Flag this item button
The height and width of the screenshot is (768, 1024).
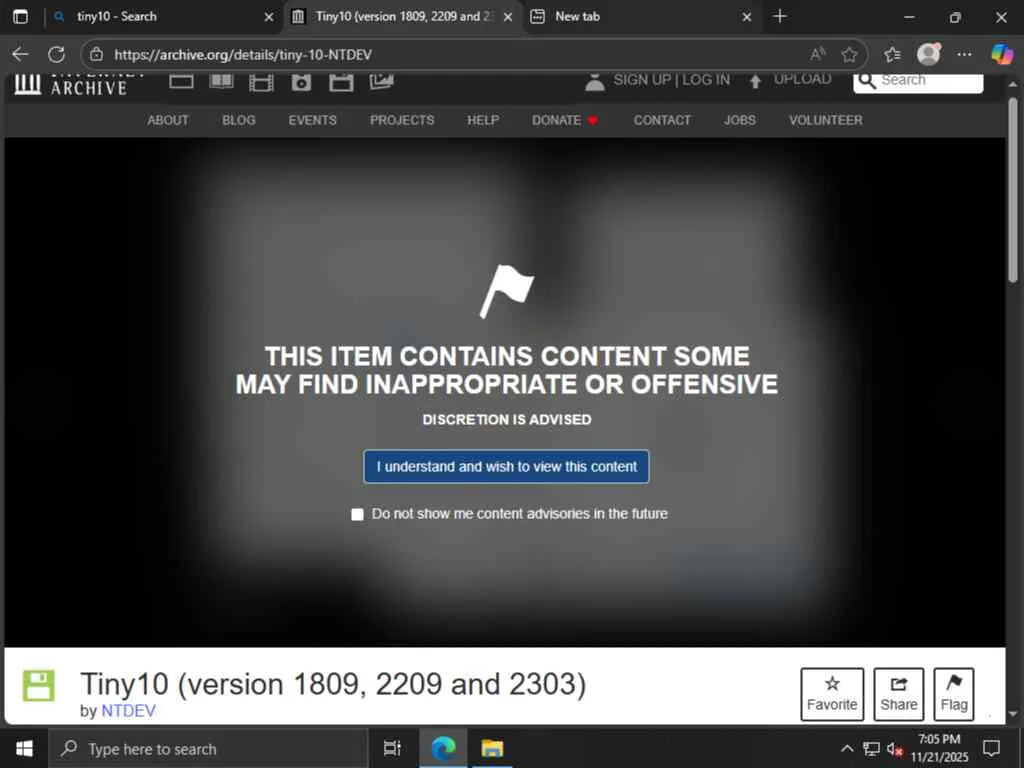coord(953,694)
